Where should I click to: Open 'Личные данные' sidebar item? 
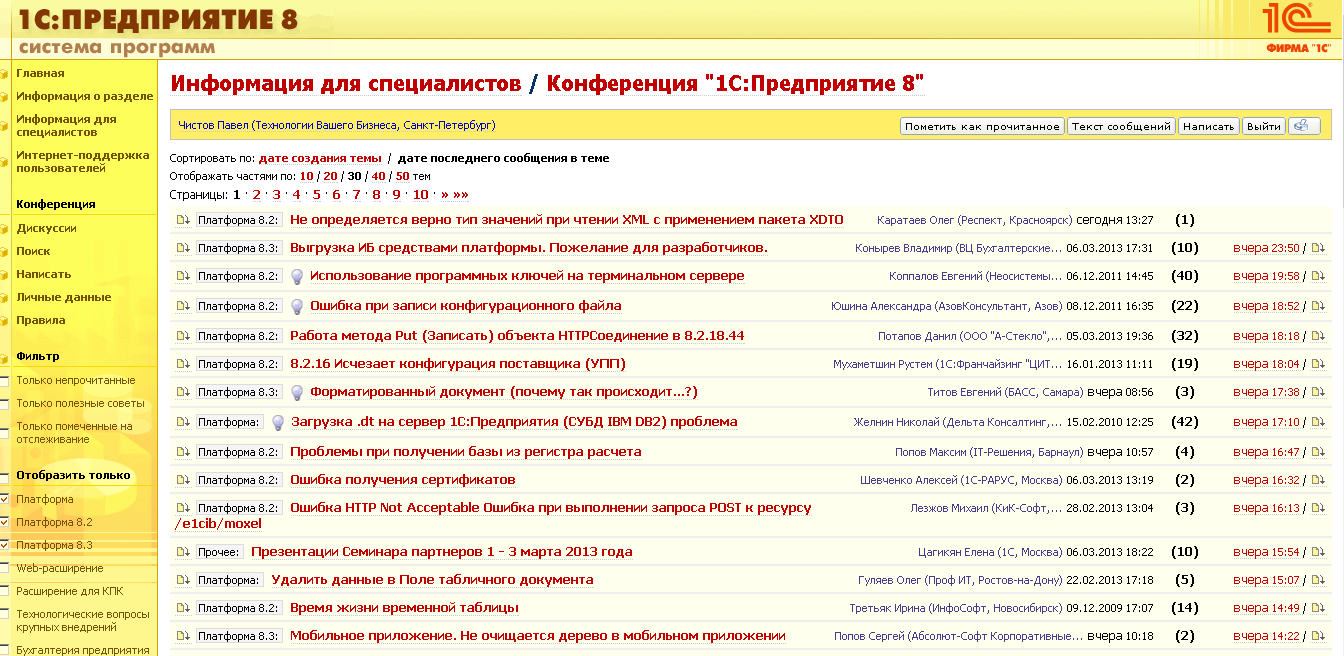[63, 297]
